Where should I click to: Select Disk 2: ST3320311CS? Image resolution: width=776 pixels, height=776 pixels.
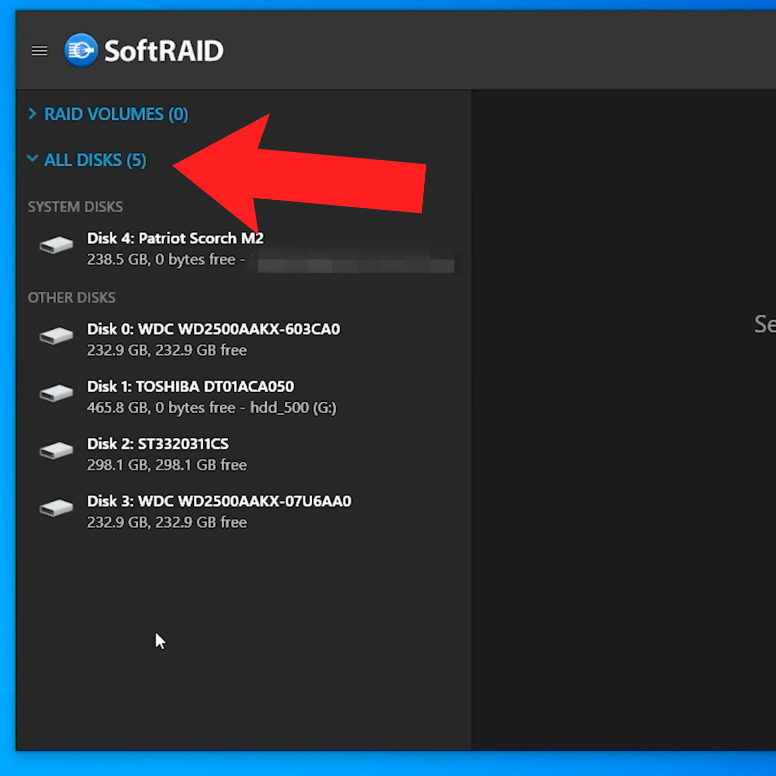(x=158, y=444)
